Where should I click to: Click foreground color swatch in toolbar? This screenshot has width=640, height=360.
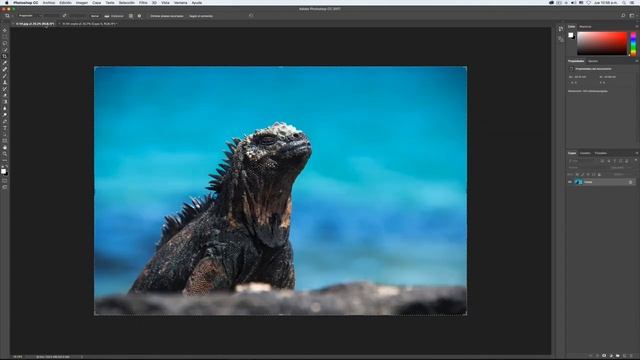[3, 170]
